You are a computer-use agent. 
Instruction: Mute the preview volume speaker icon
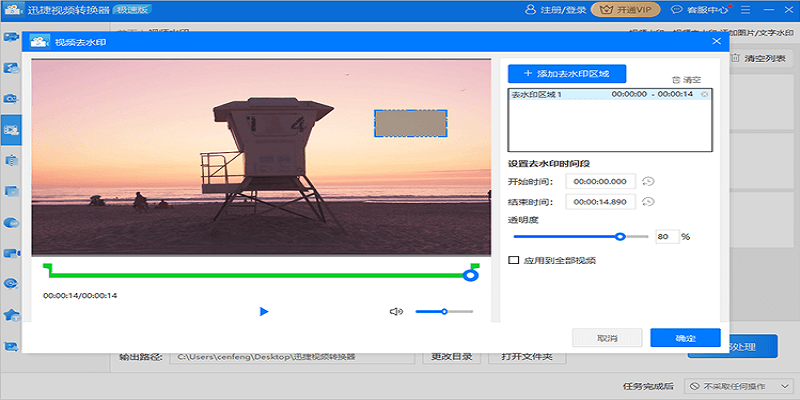click(x=396, y=311)
